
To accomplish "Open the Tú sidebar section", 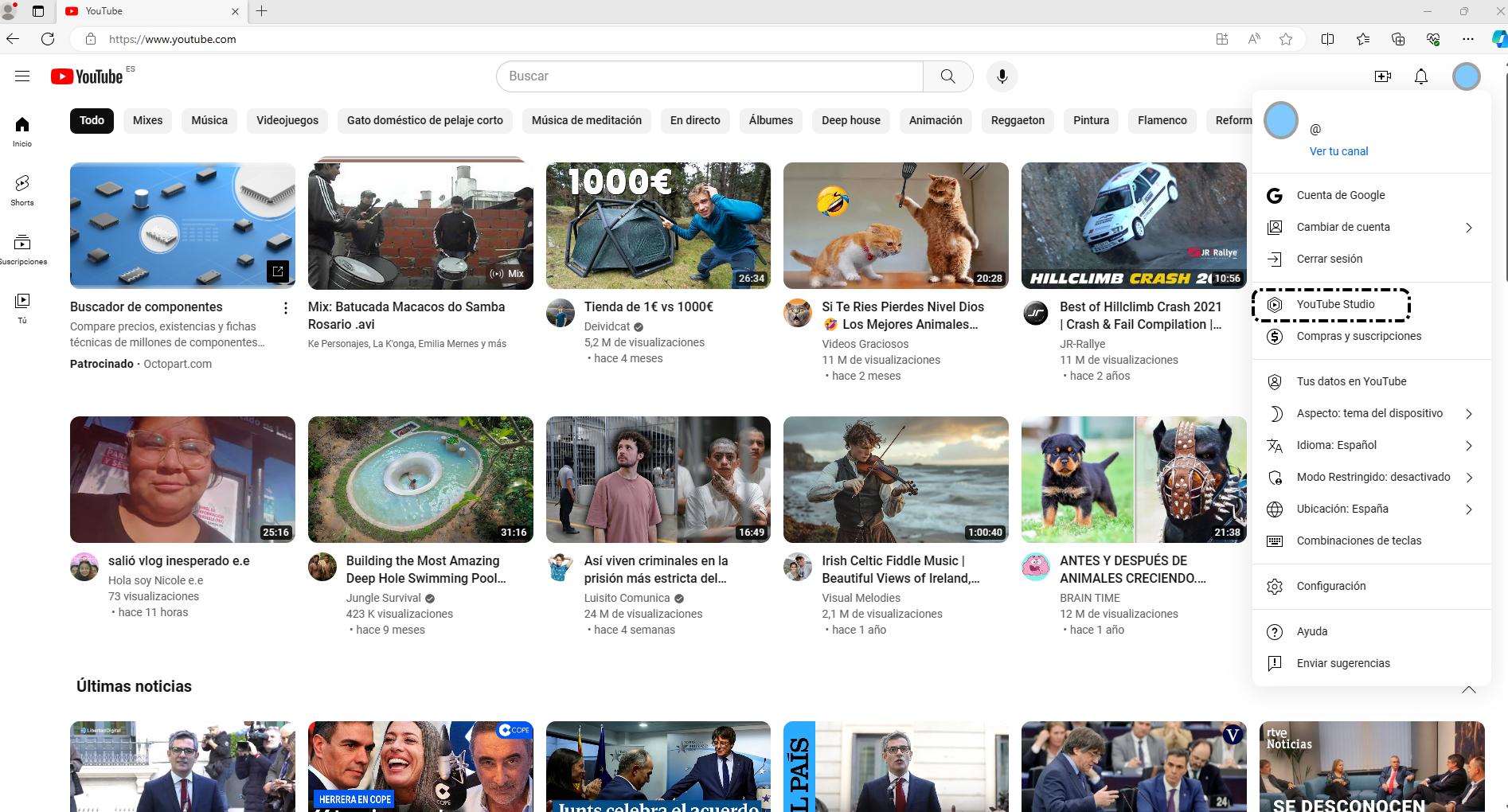I will [22, 308].
